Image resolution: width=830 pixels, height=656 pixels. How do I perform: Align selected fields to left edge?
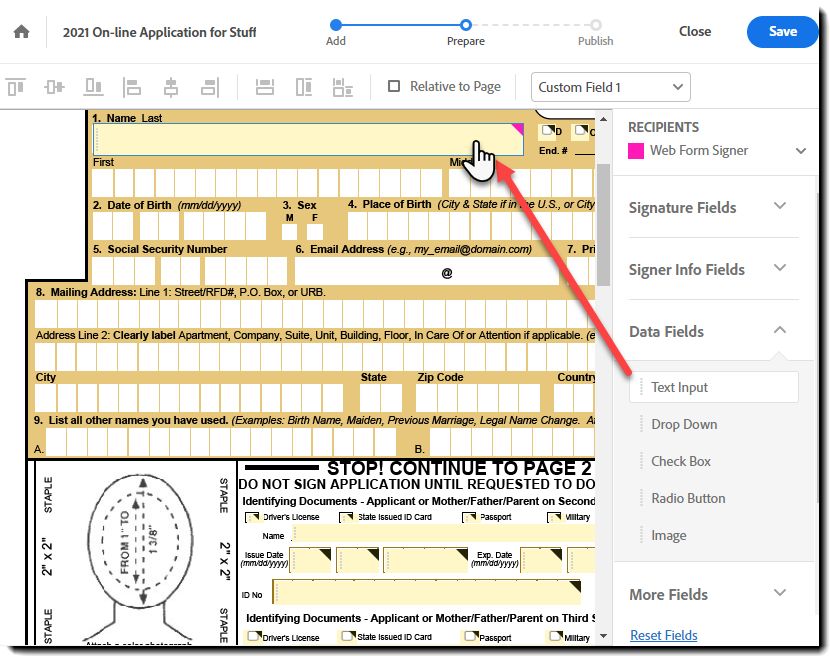[132, 87]
